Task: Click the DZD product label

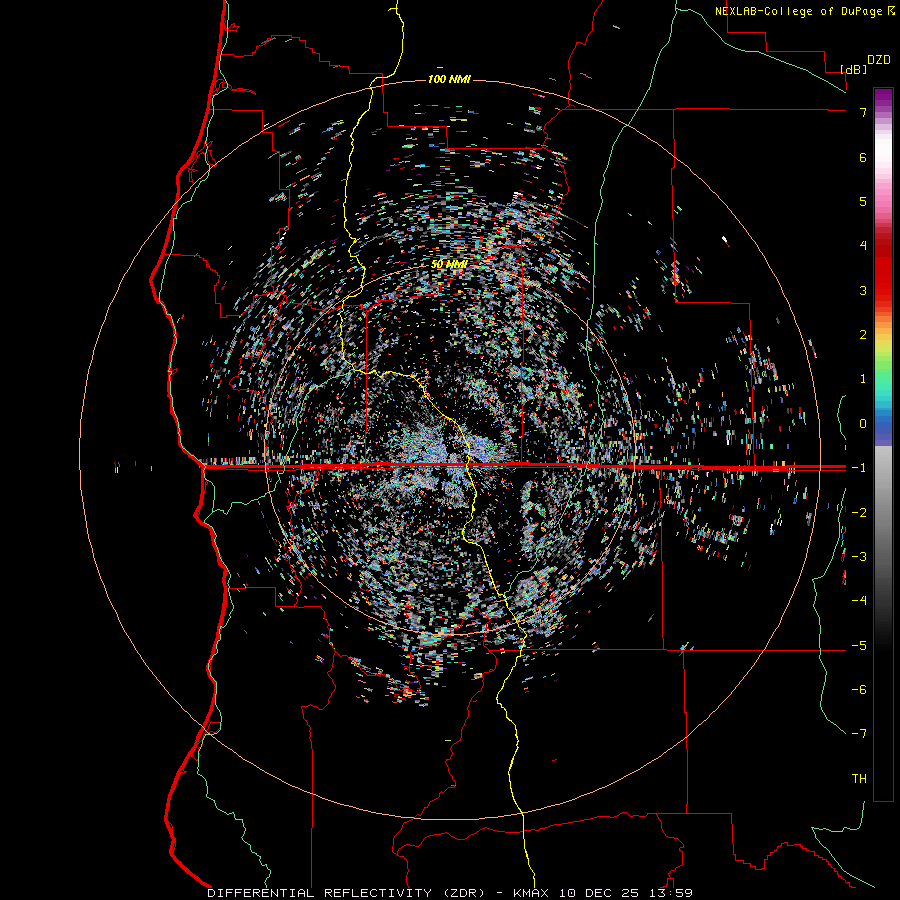Action: pyautogui.click(x=879, y=60)
